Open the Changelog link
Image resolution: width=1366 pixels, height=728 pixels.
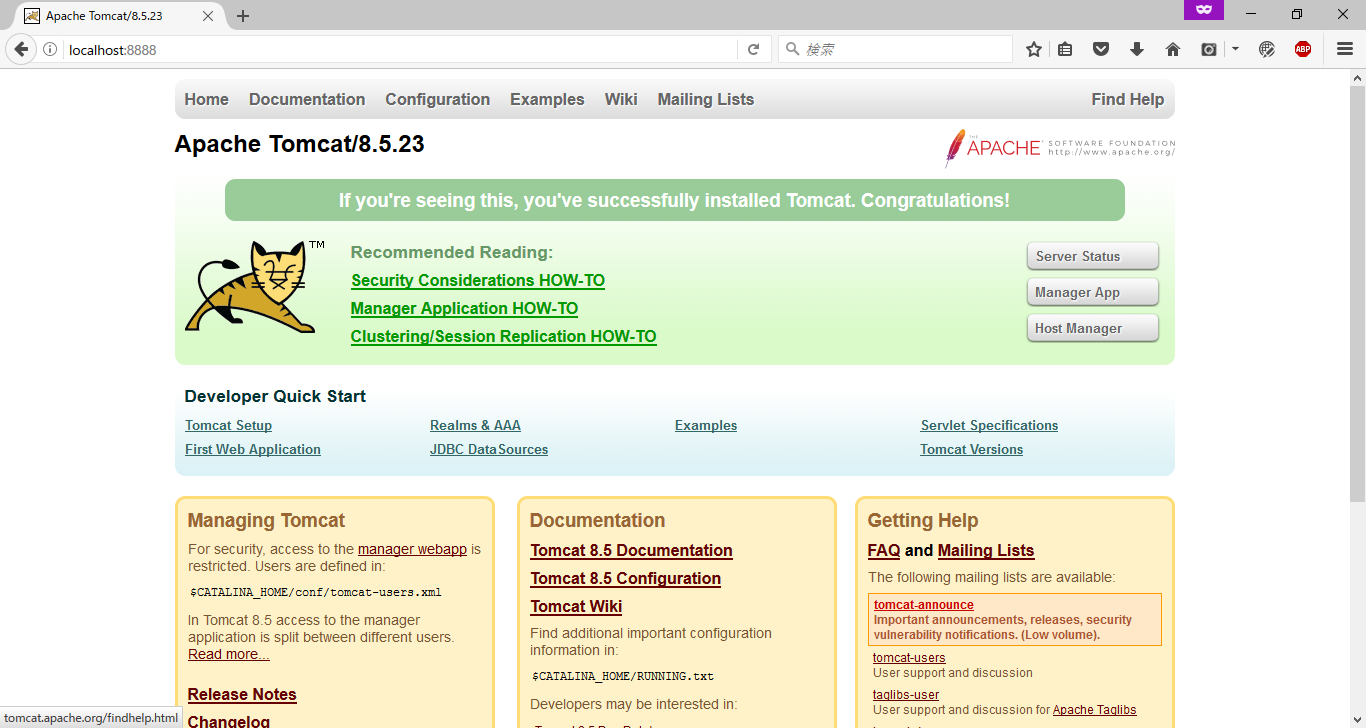point(229,721)
